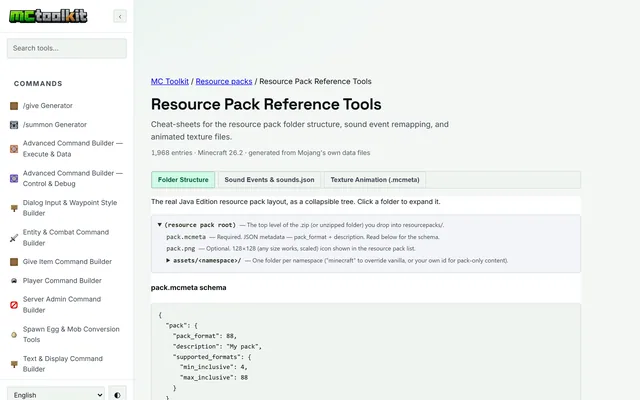Collapse the (resource pack root) tree node

[x=160, y=225]
